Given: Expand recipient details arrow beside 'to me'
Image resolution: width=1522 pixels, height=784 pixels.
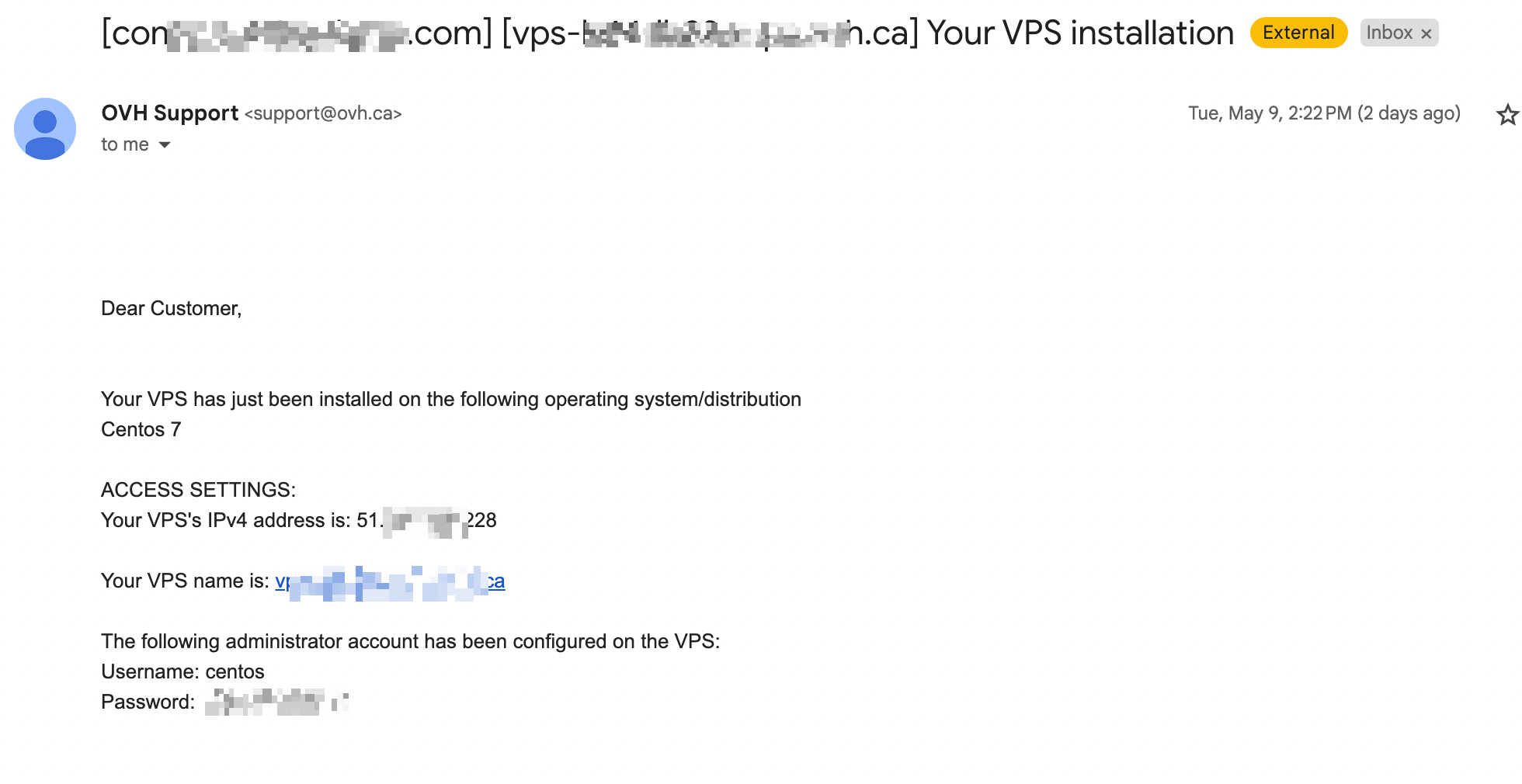Looking at the screenshot, I should pos(165,145).
